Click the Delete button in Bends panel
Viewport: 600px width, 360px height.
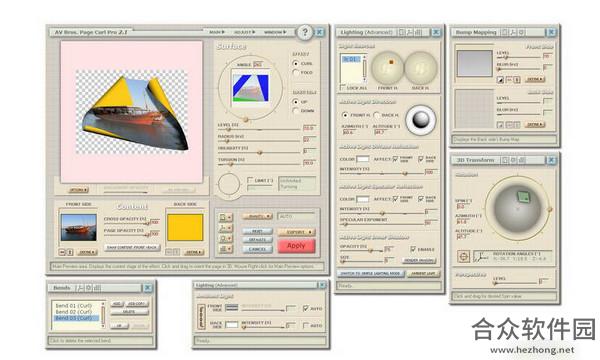[129, 312]
